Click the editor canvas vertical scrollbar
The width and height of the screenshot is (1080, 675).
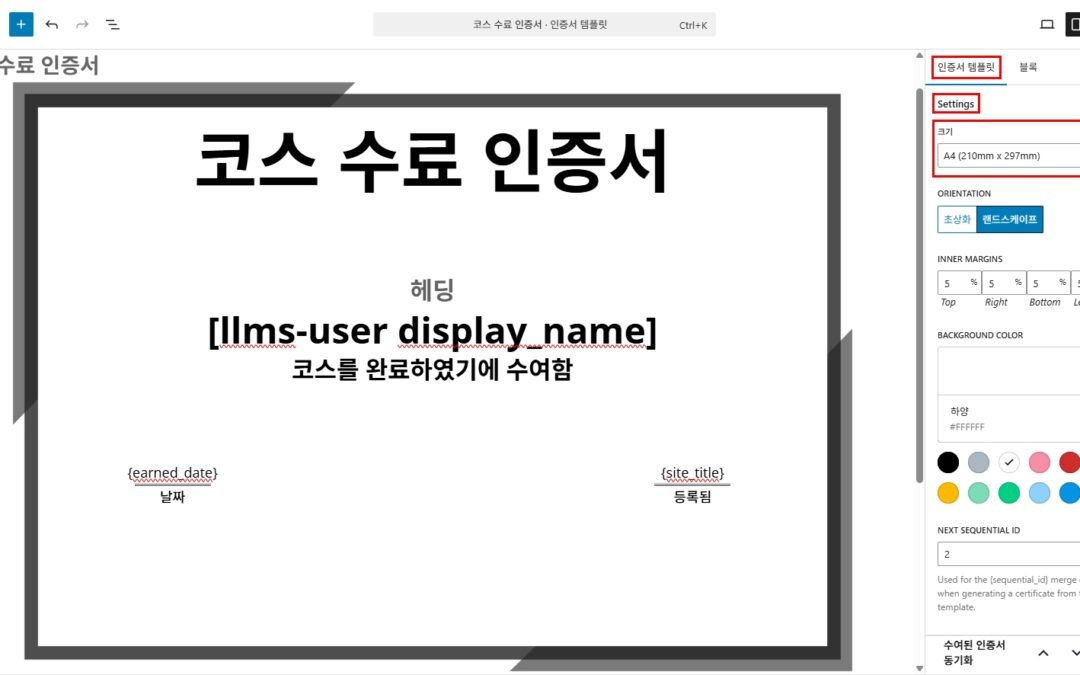920,286
